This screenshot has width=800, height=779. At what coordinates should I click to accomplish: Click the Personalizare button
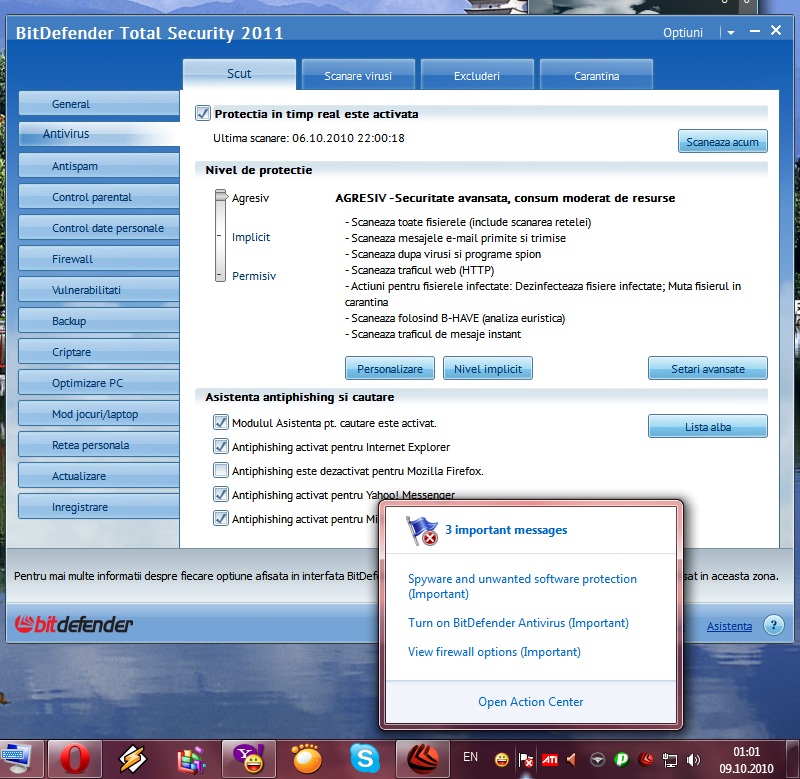(x=390, y=368)
